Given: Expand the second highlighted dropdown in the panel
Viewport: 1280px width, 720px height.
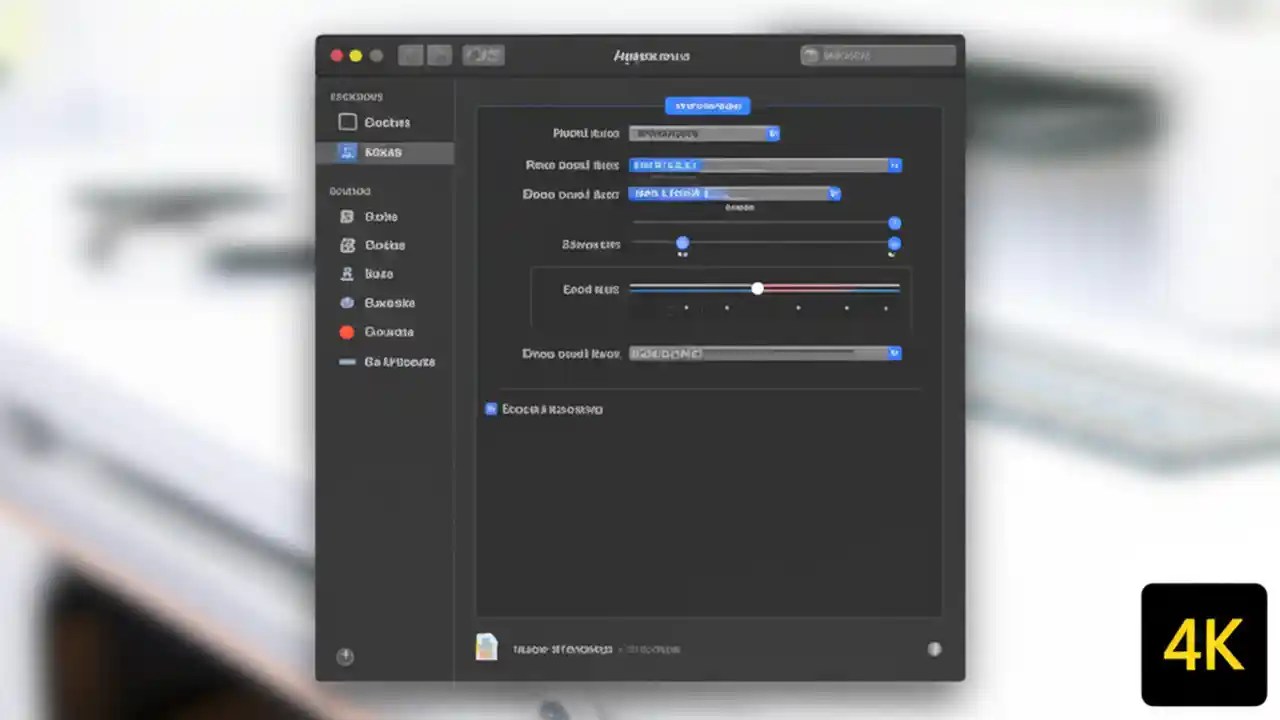Looking at the screenshot, I should (735, 194).
